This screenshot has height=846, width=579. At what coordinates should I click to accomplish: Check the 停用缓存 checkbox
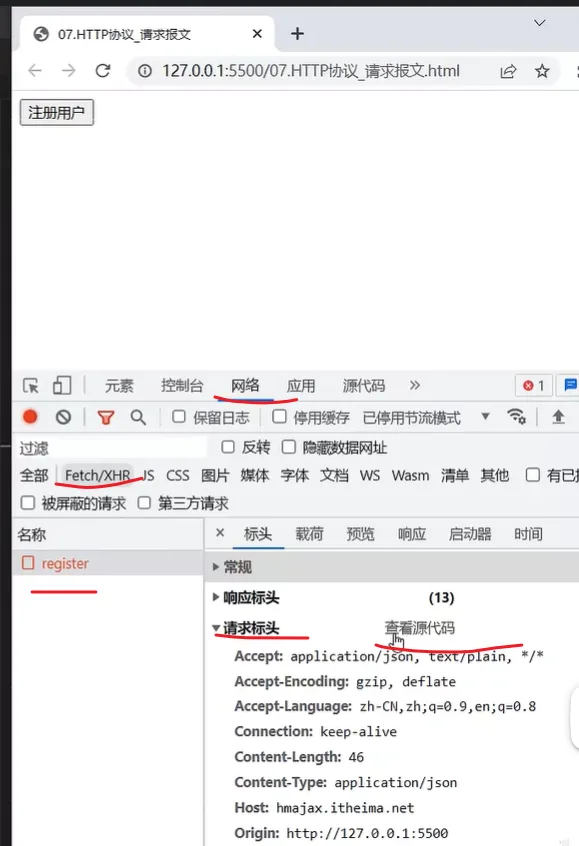[x=280, y=417]
